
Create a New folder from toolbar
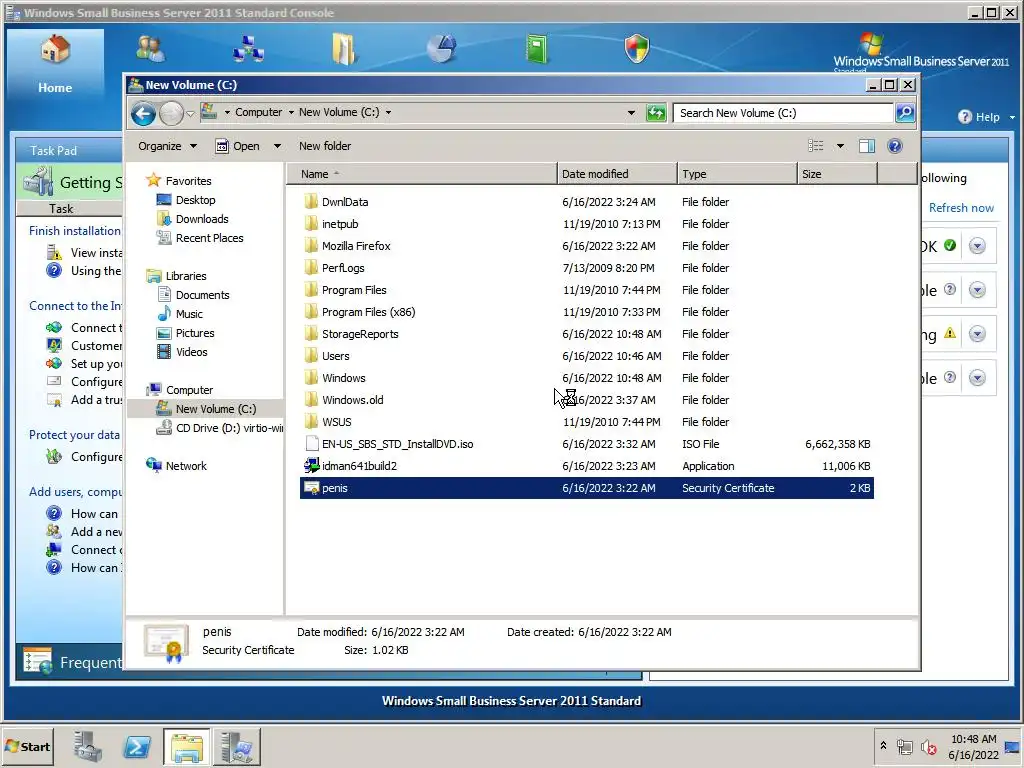point(325,146)
